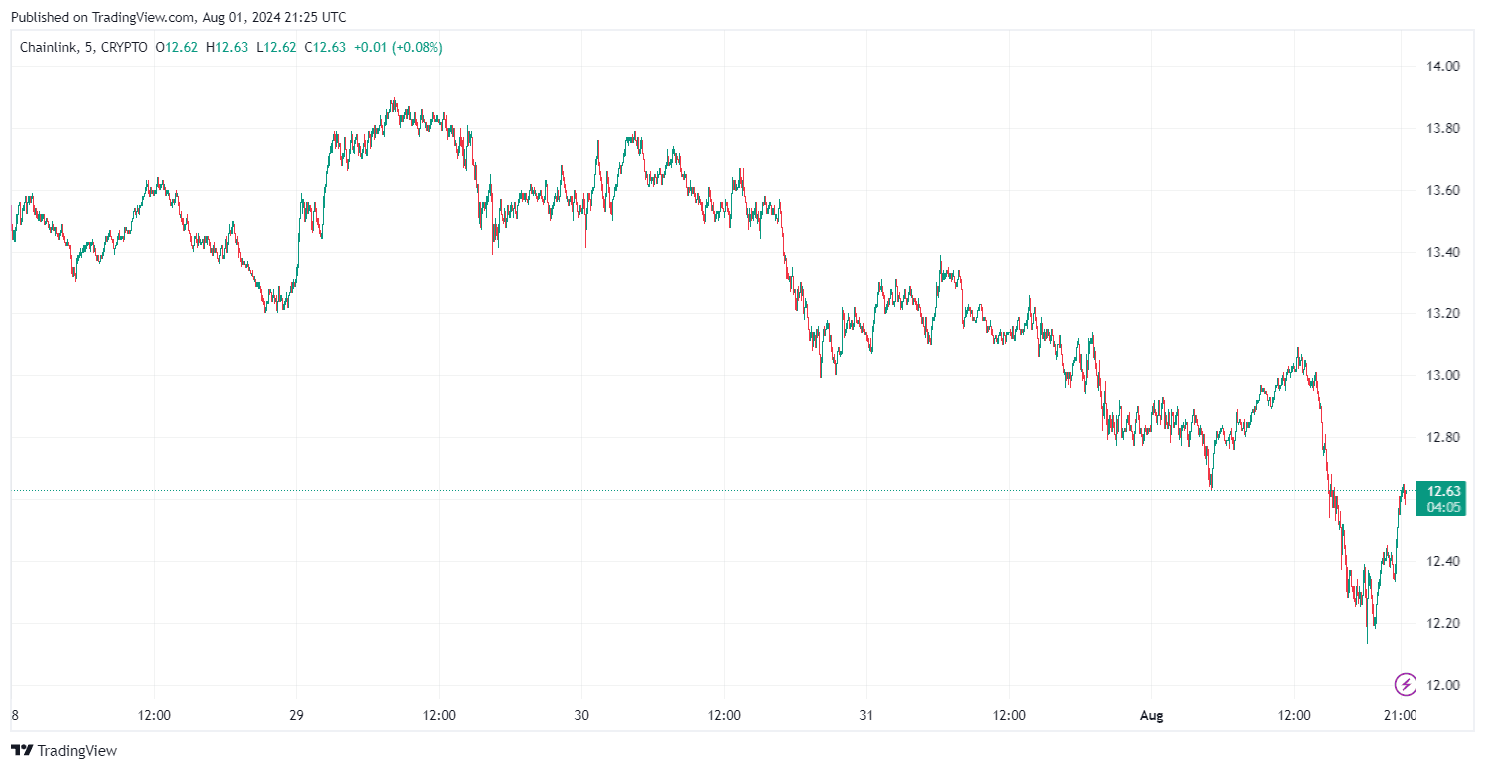The height and width of the screenshot is (770, 1485).
Task: Click the '30' date label on time axis
Action: click(582, 715)
